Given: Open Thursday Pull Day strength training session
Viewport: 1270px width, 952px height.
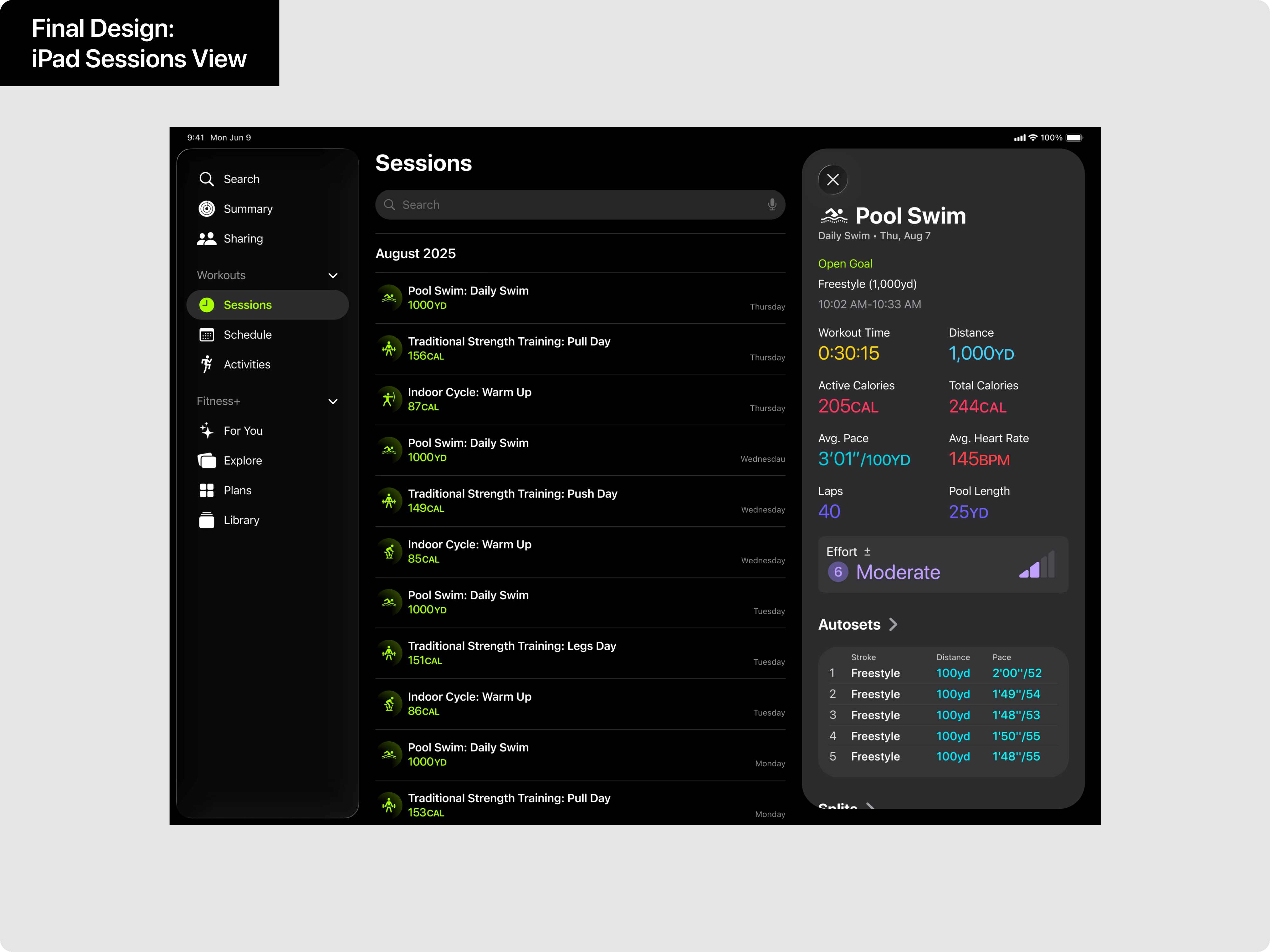Looking at the screenshot, I should click(580, 348).
